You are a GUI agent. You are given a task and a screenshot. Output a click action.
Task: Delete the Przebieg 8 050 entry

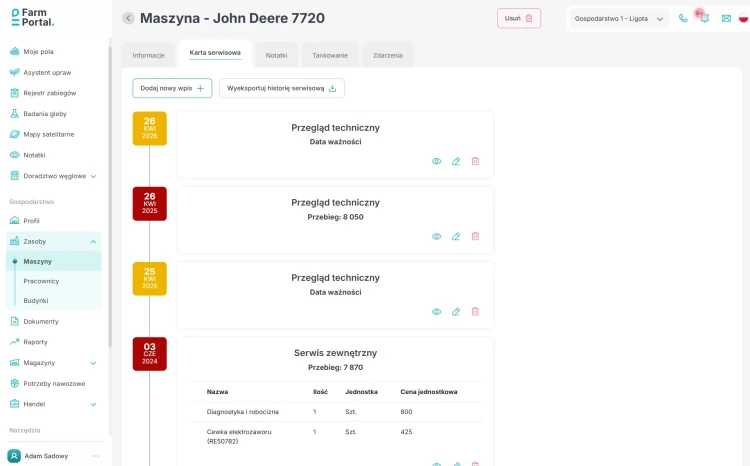(475, 236)
